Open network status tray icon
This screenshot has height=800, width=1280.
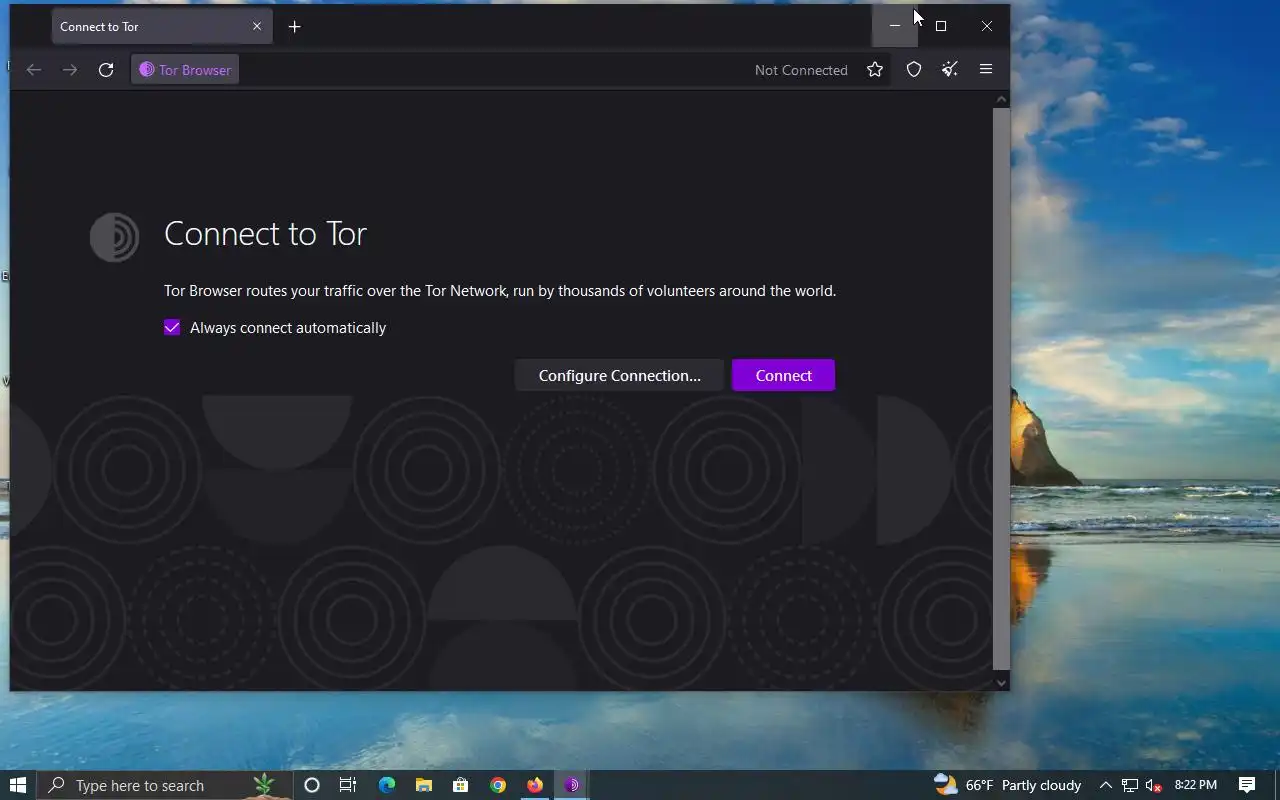pyautogui.click(x=1130, y=785)
